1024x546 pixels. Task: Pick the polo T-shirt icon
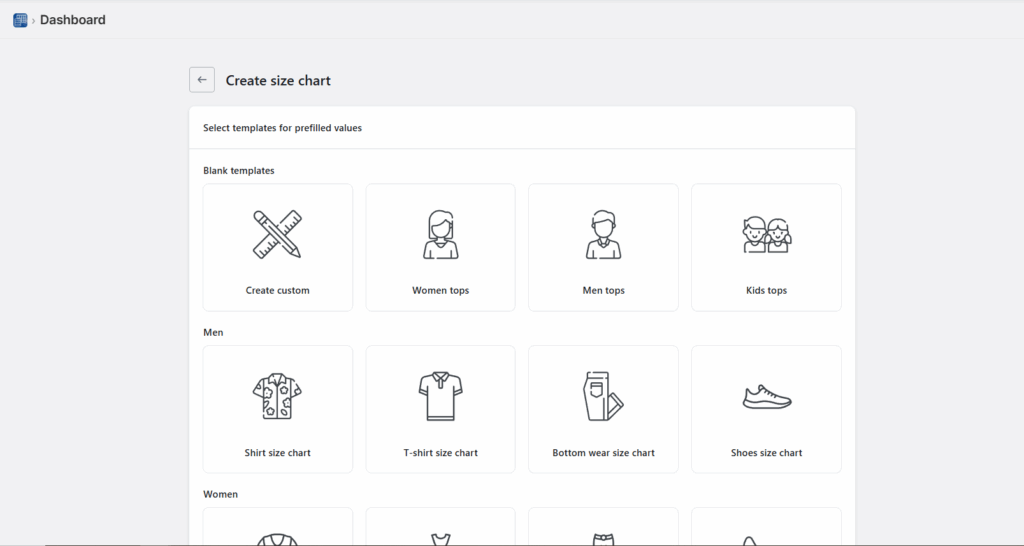coord(440,396)
